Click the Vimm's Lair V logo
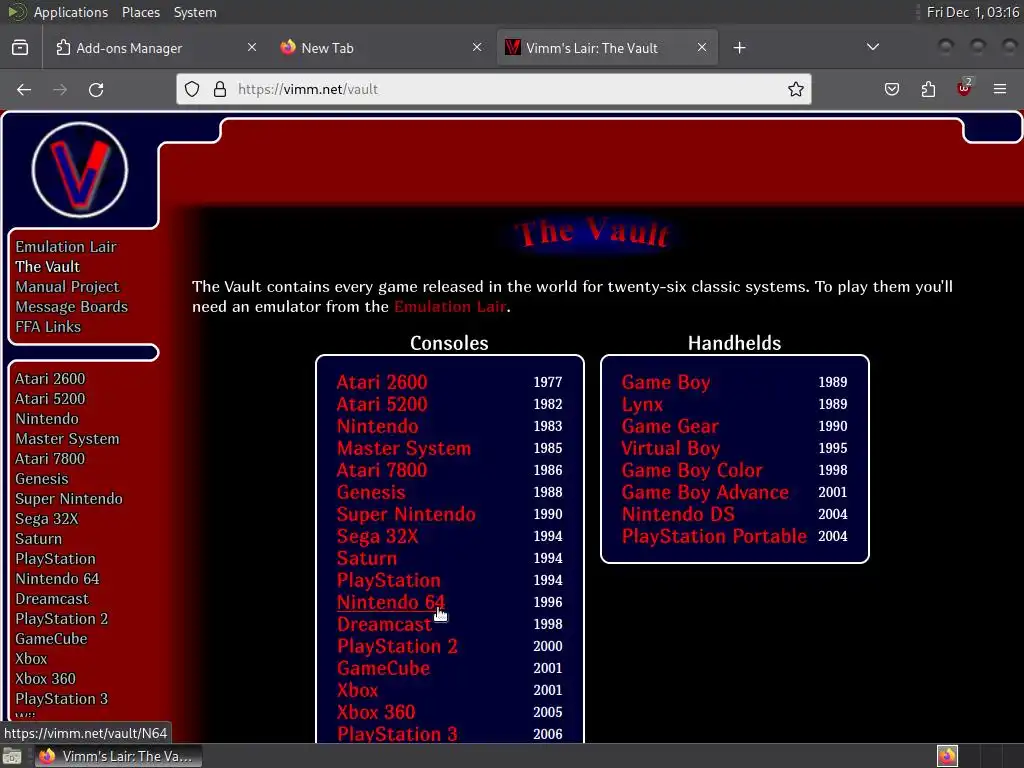Screen dimensions: 1024x768 coord(80,170)
